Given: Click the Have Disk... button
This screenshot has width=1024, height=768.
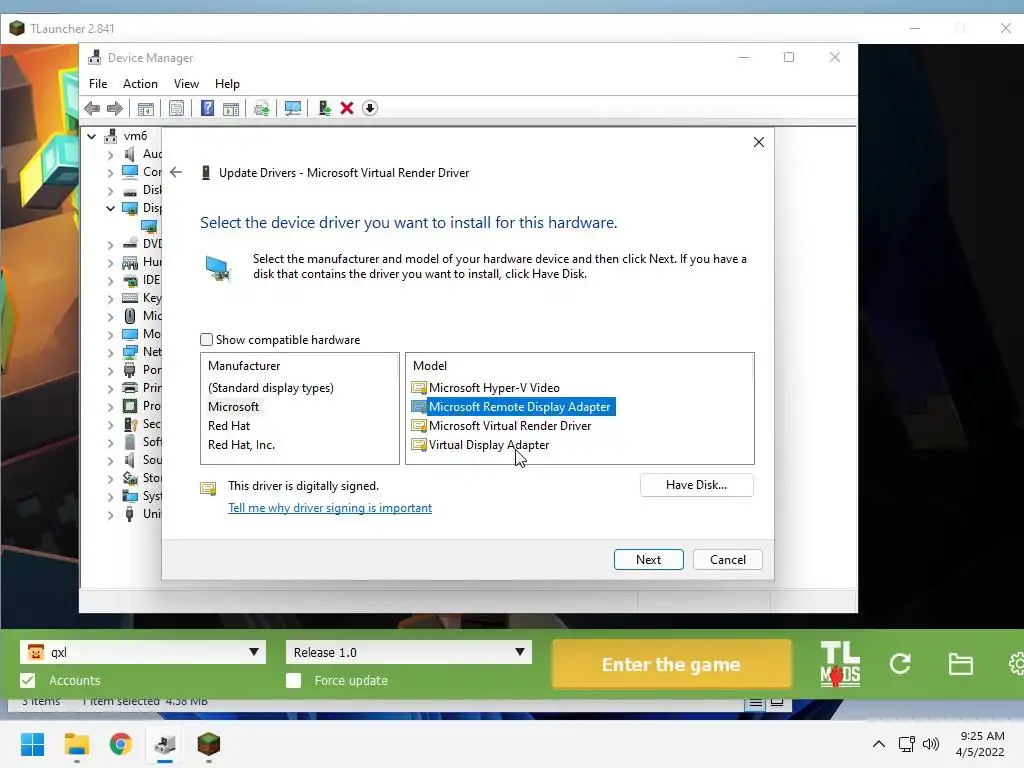Looking at the screenshot, I should tap(696, 485).
